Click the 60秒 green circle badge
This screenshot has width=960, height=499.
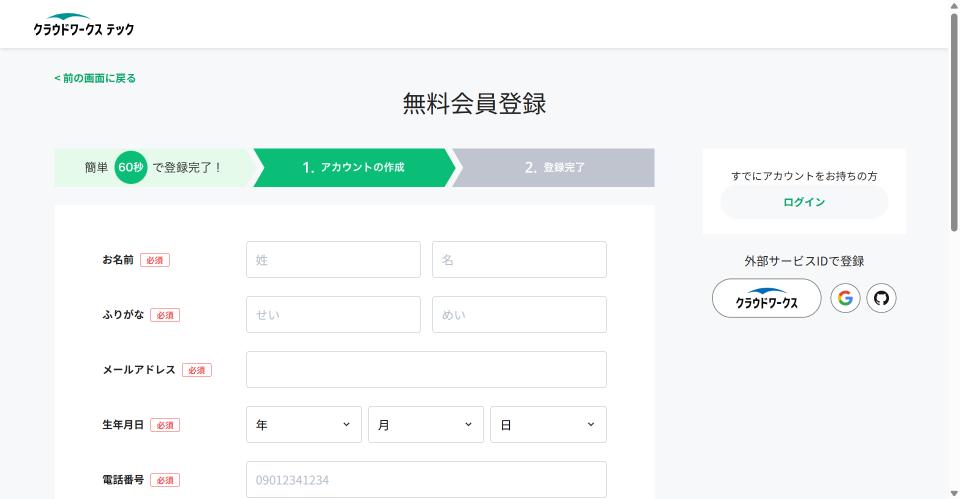(130, 167)
